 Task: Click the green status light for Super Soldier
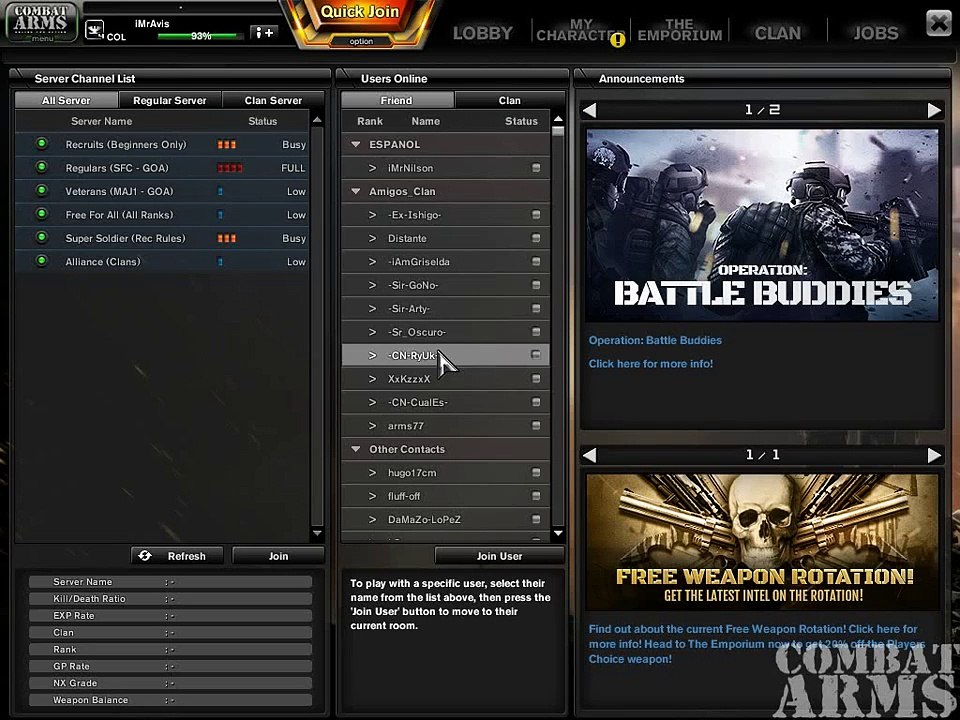pyautogui.click(x=42, y=237)
